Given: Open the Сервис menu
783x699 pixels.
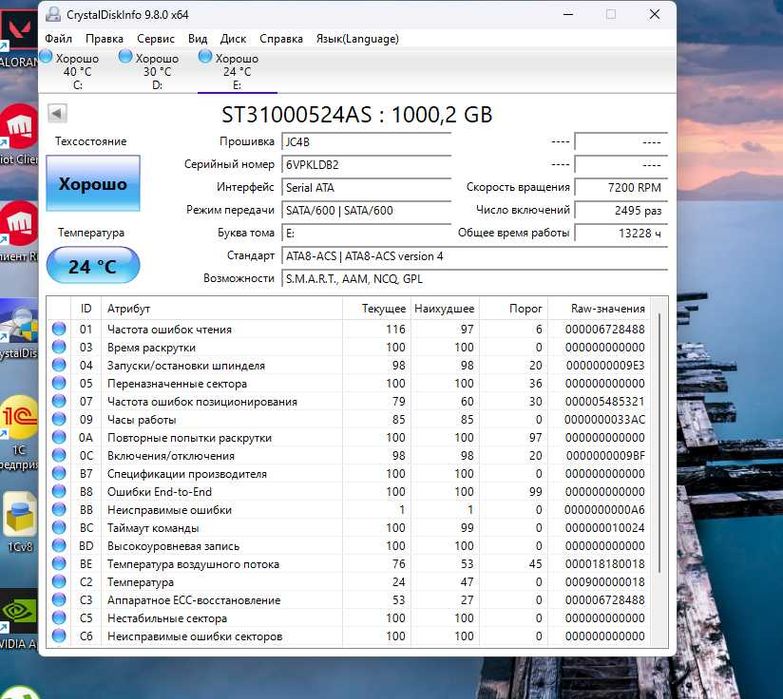Looking at the screenshot, I should 156,39.
